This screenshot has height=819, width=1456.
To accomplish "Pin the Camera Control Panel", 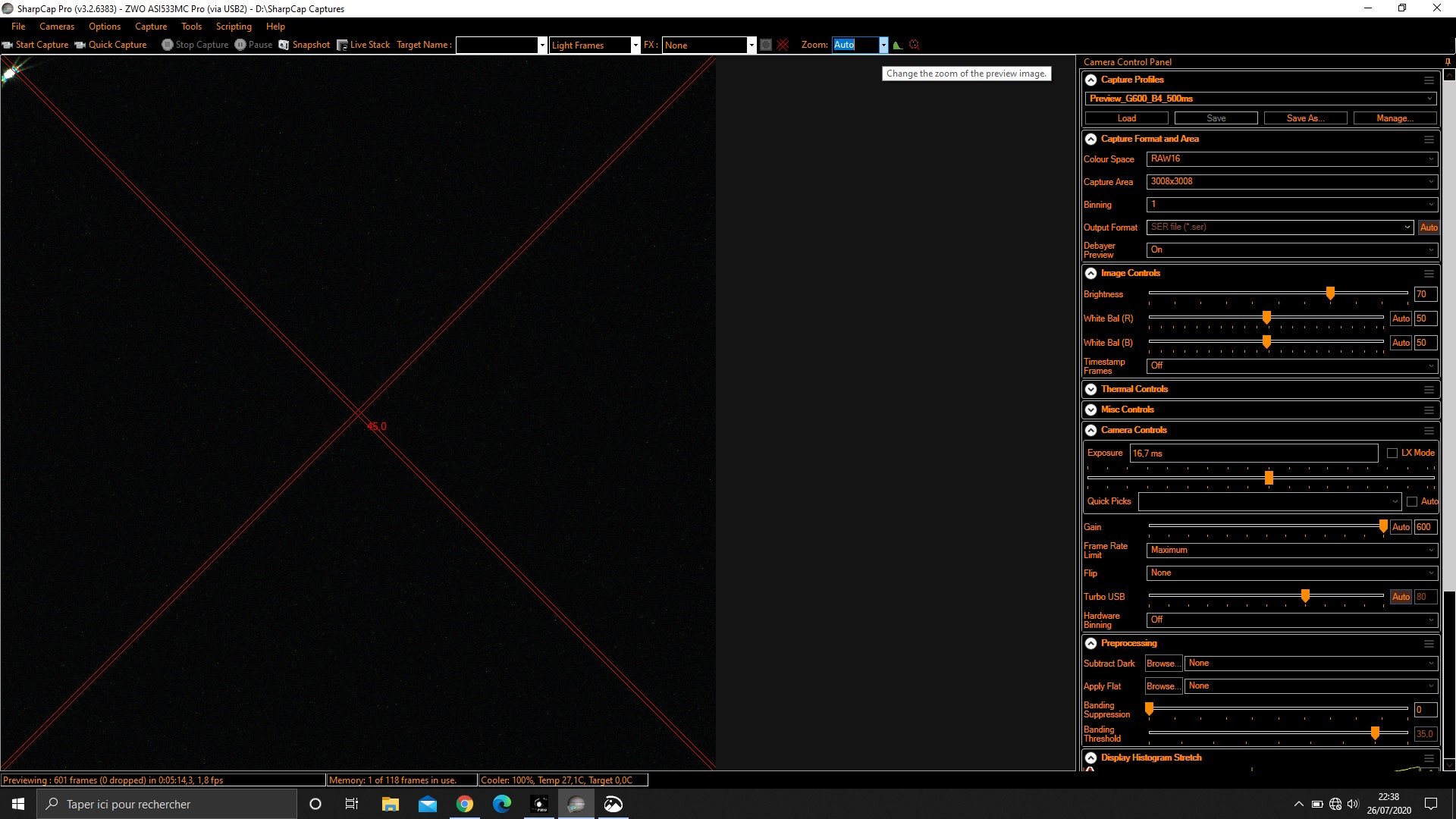I will click(1448, 62).
